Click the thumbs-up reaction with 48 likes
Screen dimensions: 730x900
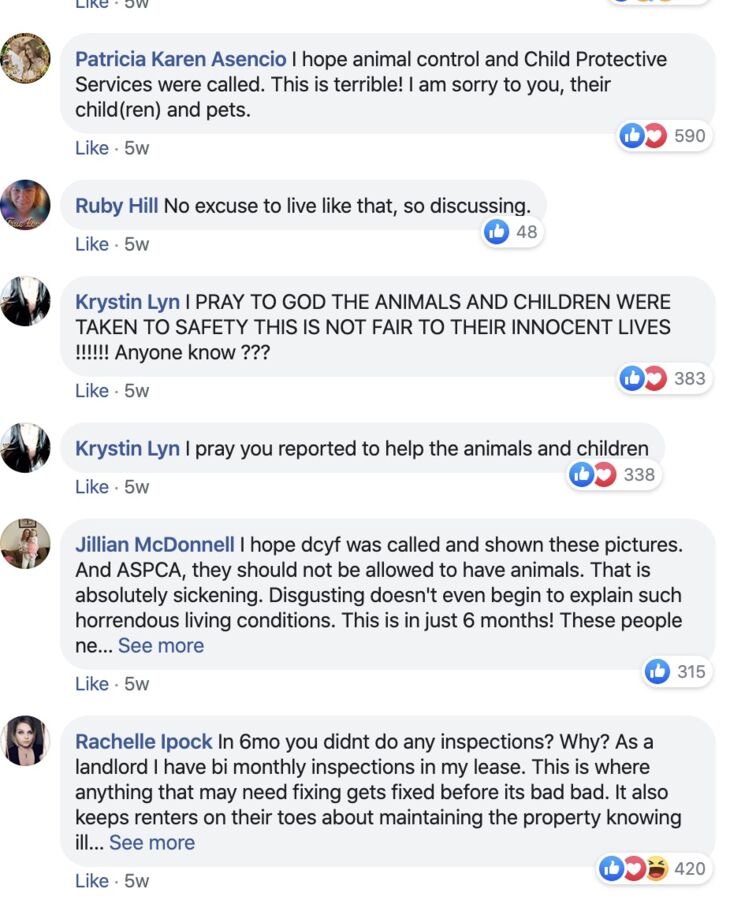tap(512, 232)
